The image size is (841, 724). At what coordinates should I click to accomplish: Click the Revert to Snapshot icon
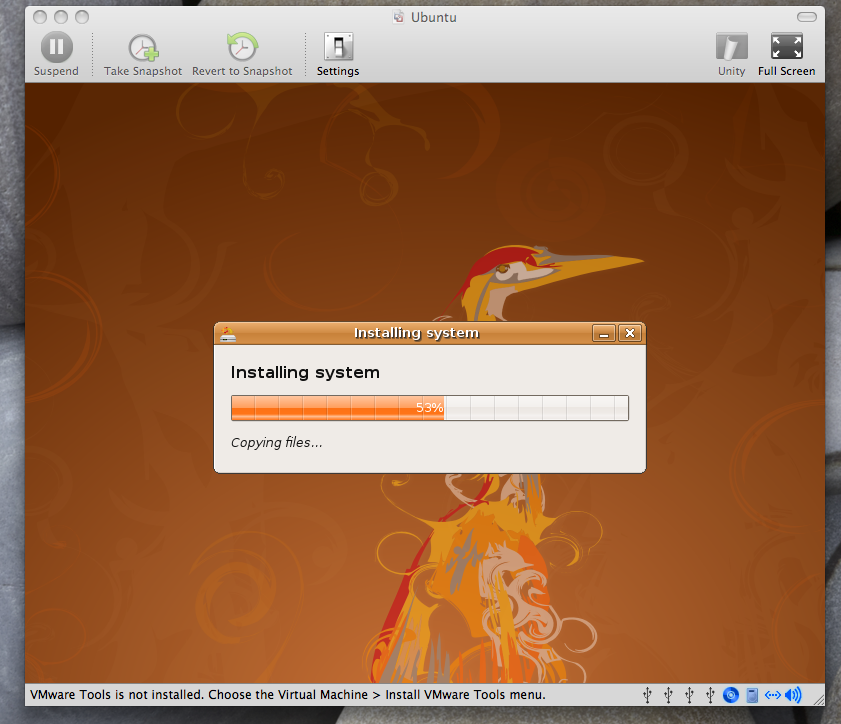tap(242, 47)
